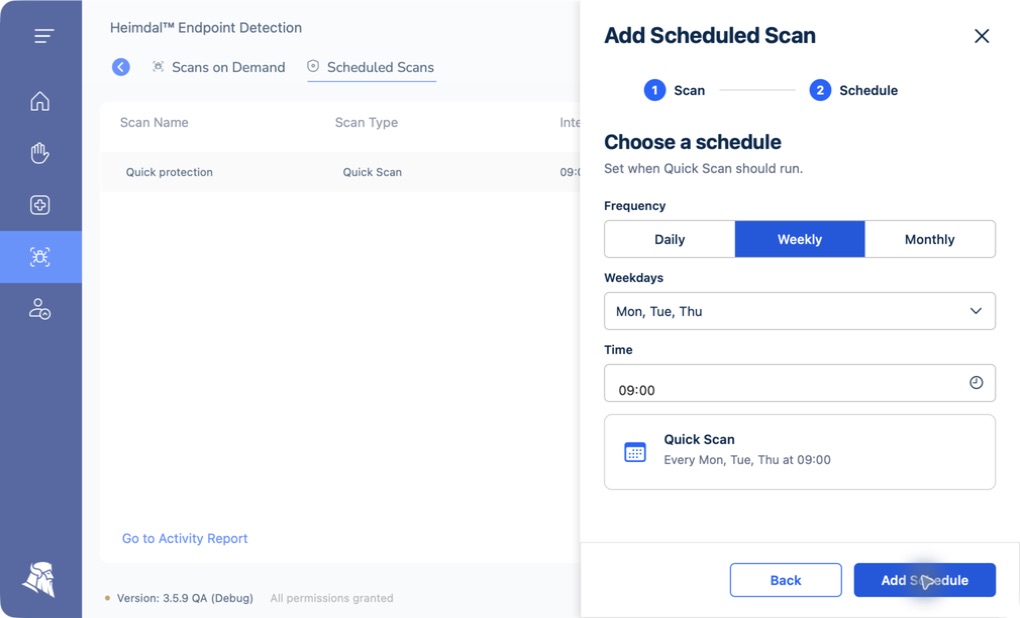This screenshot has height=618, width=1020.
Task: Open Go to Activity Report link
Action: 185,539
